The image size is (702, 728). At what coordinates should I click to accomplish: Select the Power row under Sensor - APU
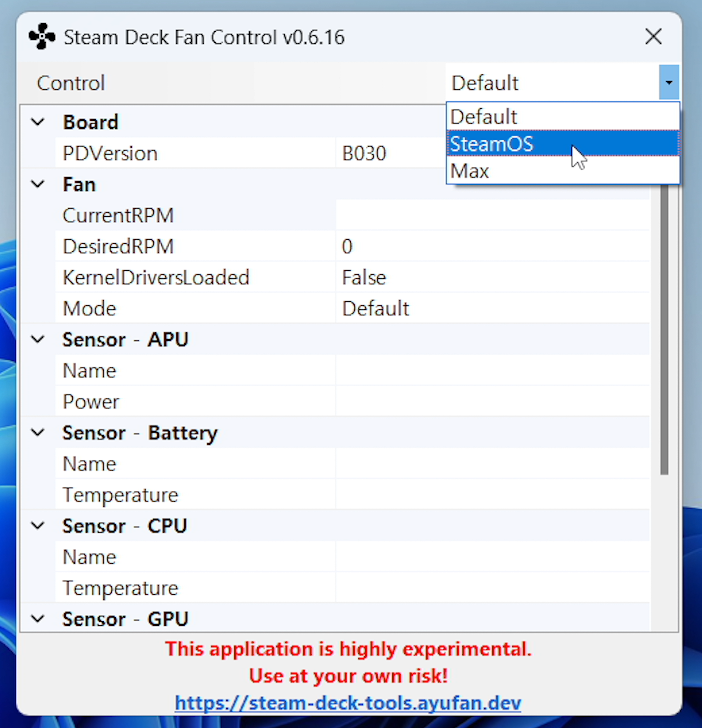click(x=352, y=402)
